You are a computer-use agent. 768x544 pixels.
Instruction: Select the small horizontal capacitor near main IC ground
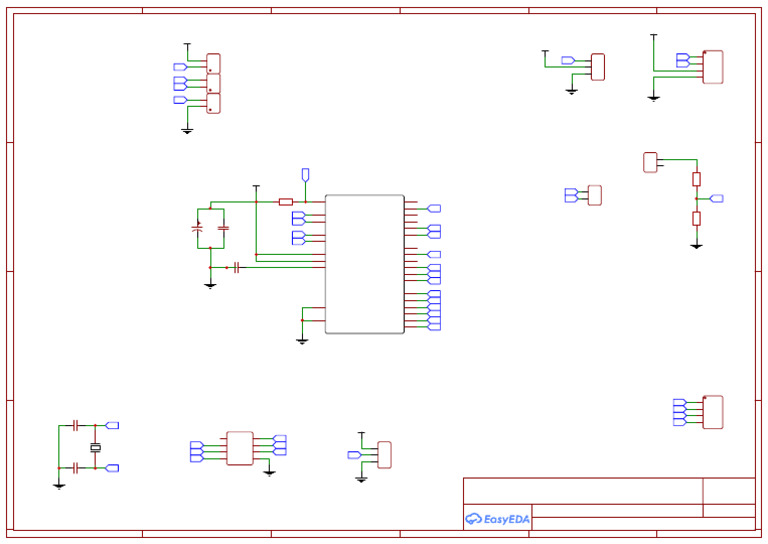237,267
